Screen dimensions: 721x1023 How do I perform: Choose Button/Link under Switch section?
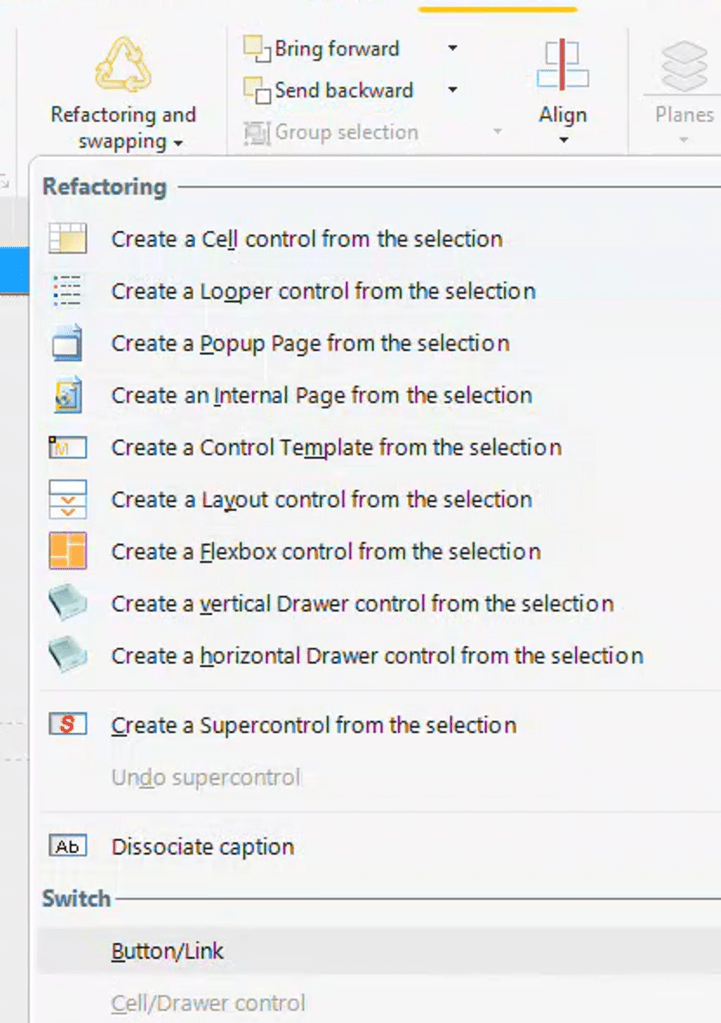coord(168,951)
